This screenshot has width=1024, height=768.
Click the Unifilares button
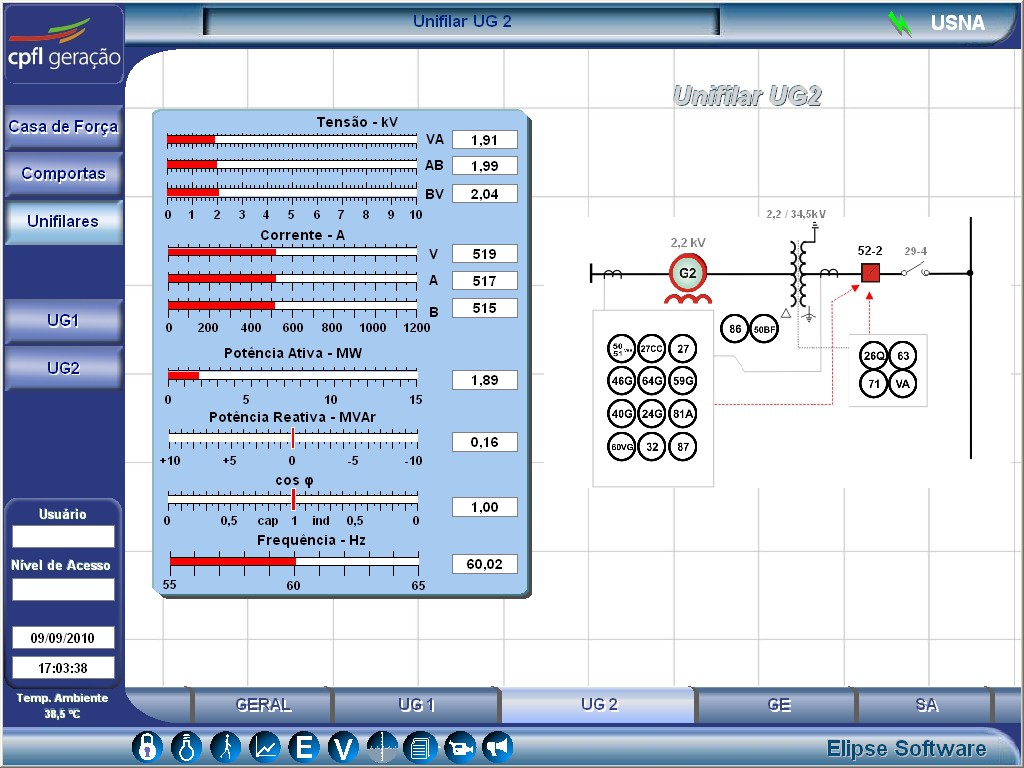pos(63,221)
